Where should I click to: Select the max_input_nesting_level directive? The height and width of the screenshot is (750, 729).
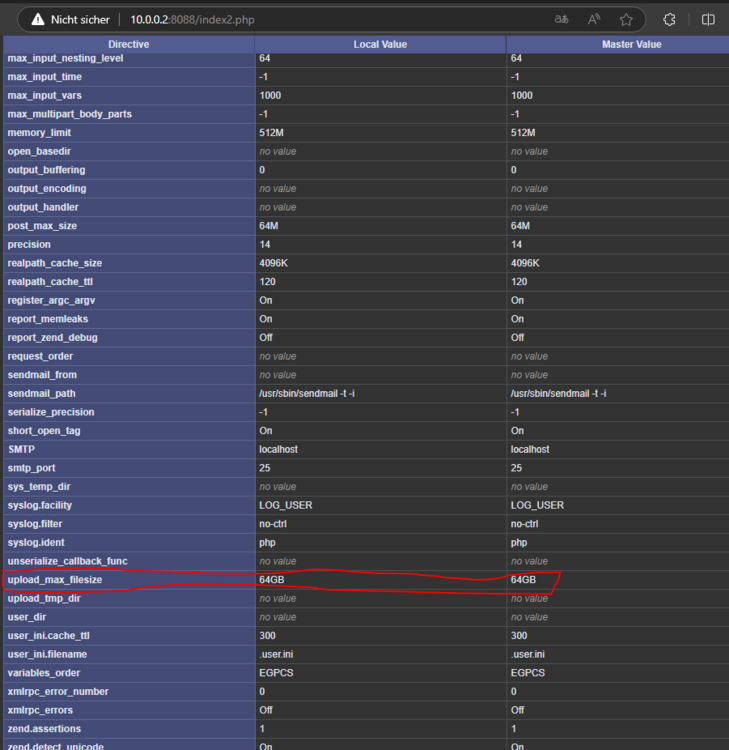[66, 58]
